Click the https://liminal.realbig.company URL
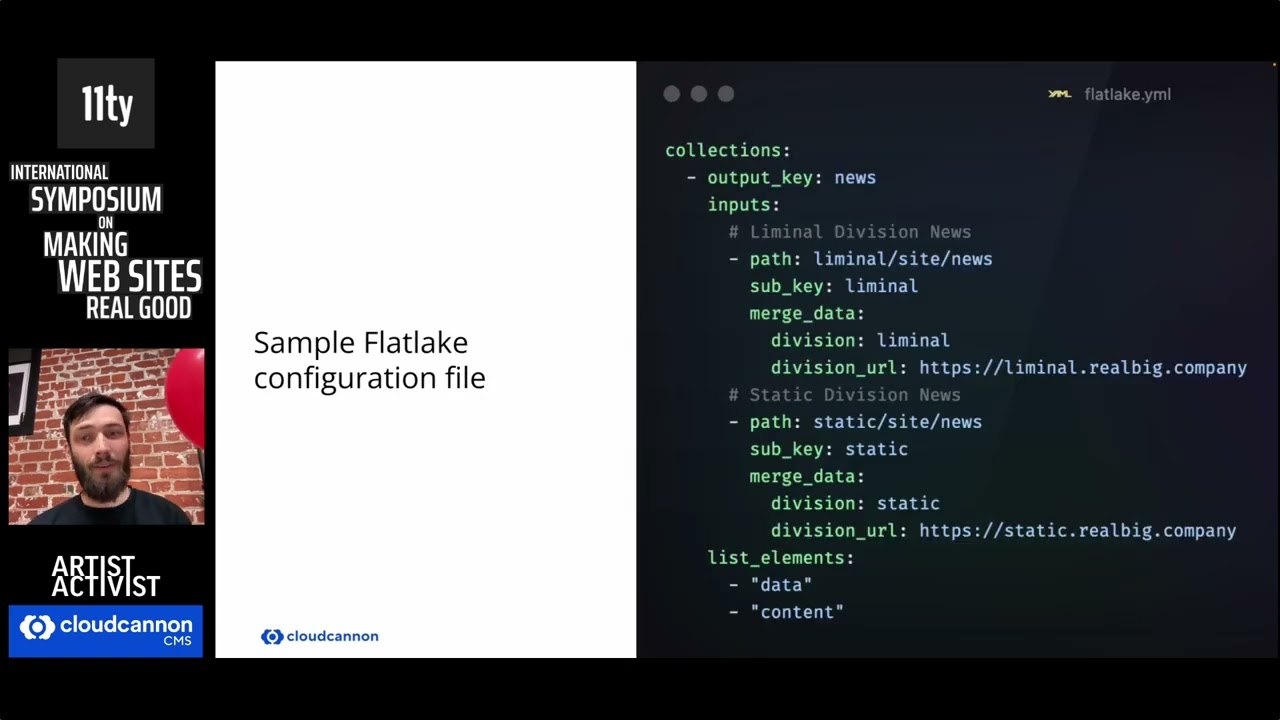 [x=1083, y=368]
